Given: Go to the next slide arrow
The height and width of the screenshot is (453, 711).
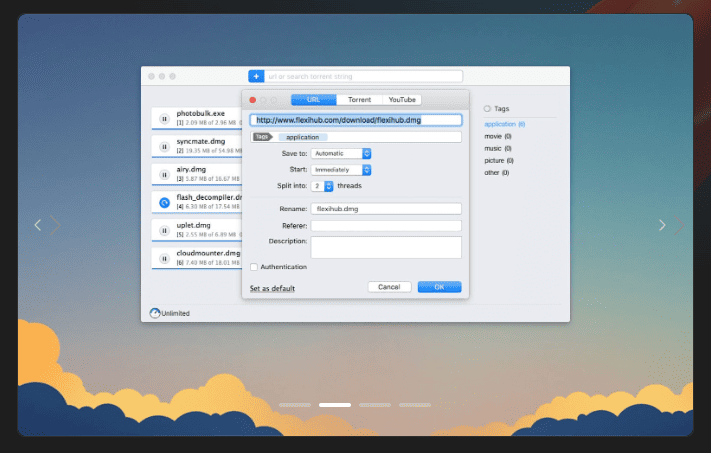Looking at the screenshot, I should (x=662, y=225).
